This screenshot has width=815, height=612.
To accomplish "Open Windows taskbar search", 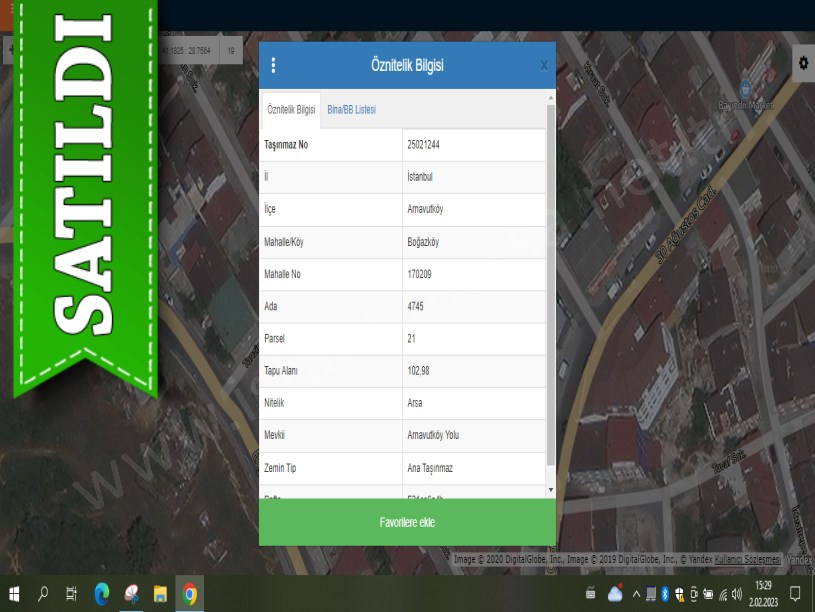I will tap(43, 594).
